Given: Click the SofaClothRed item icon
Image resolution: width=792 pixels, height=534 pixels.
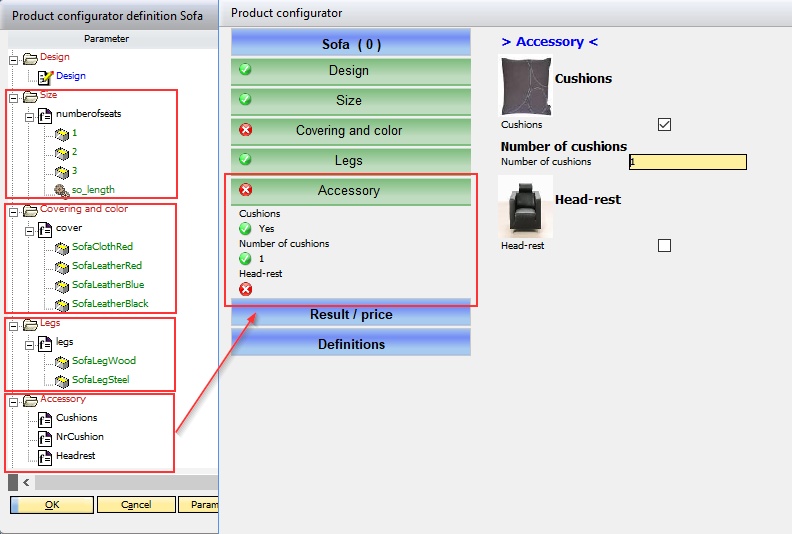Looking at the screenshot, I should click(x=61, y=247).
